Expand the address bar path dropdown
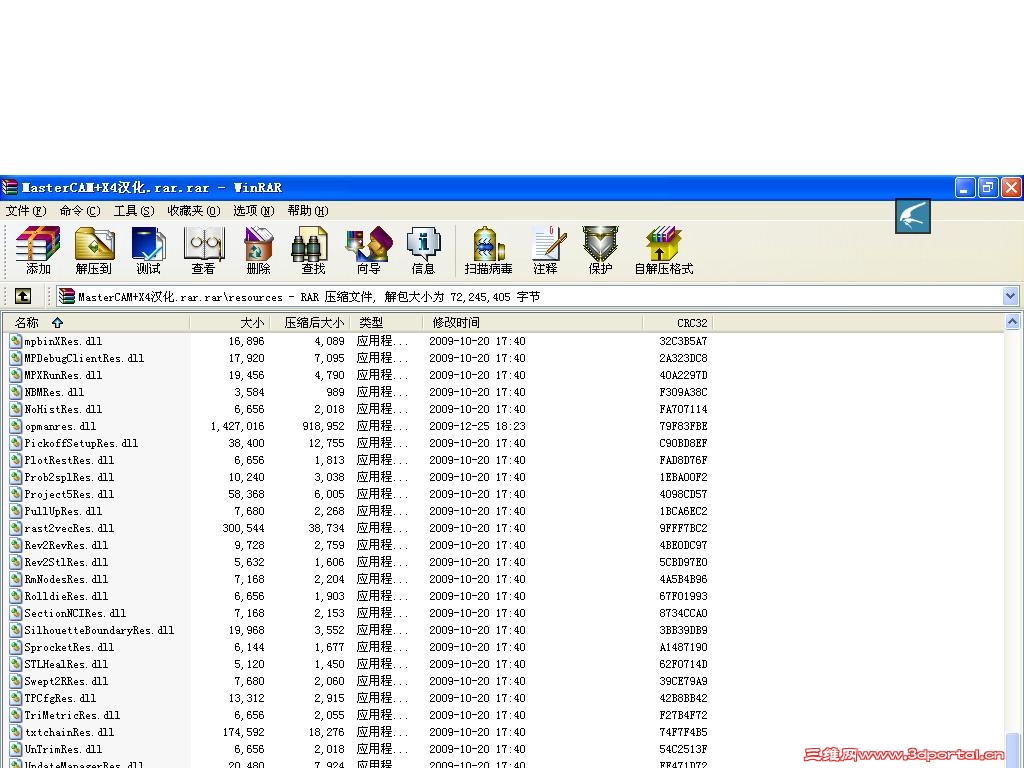 tap(1010, 296)
